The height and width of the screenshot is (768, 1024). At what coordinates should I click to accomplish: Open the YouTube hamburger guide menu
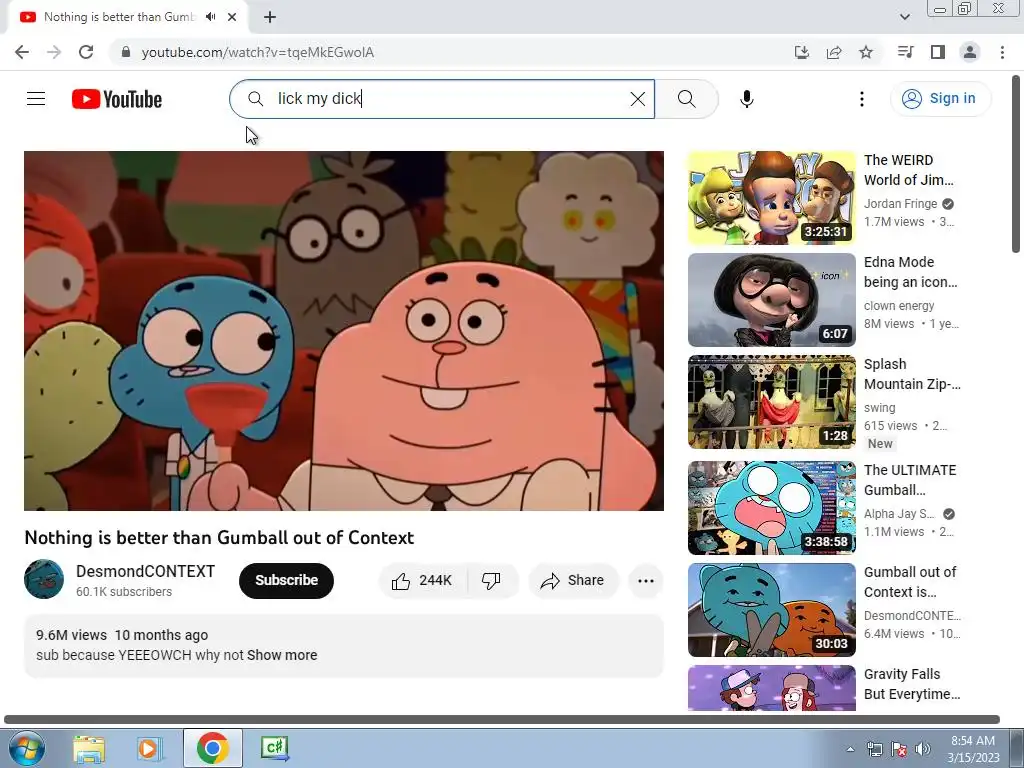pyautogui.click(x=36, y=99)
